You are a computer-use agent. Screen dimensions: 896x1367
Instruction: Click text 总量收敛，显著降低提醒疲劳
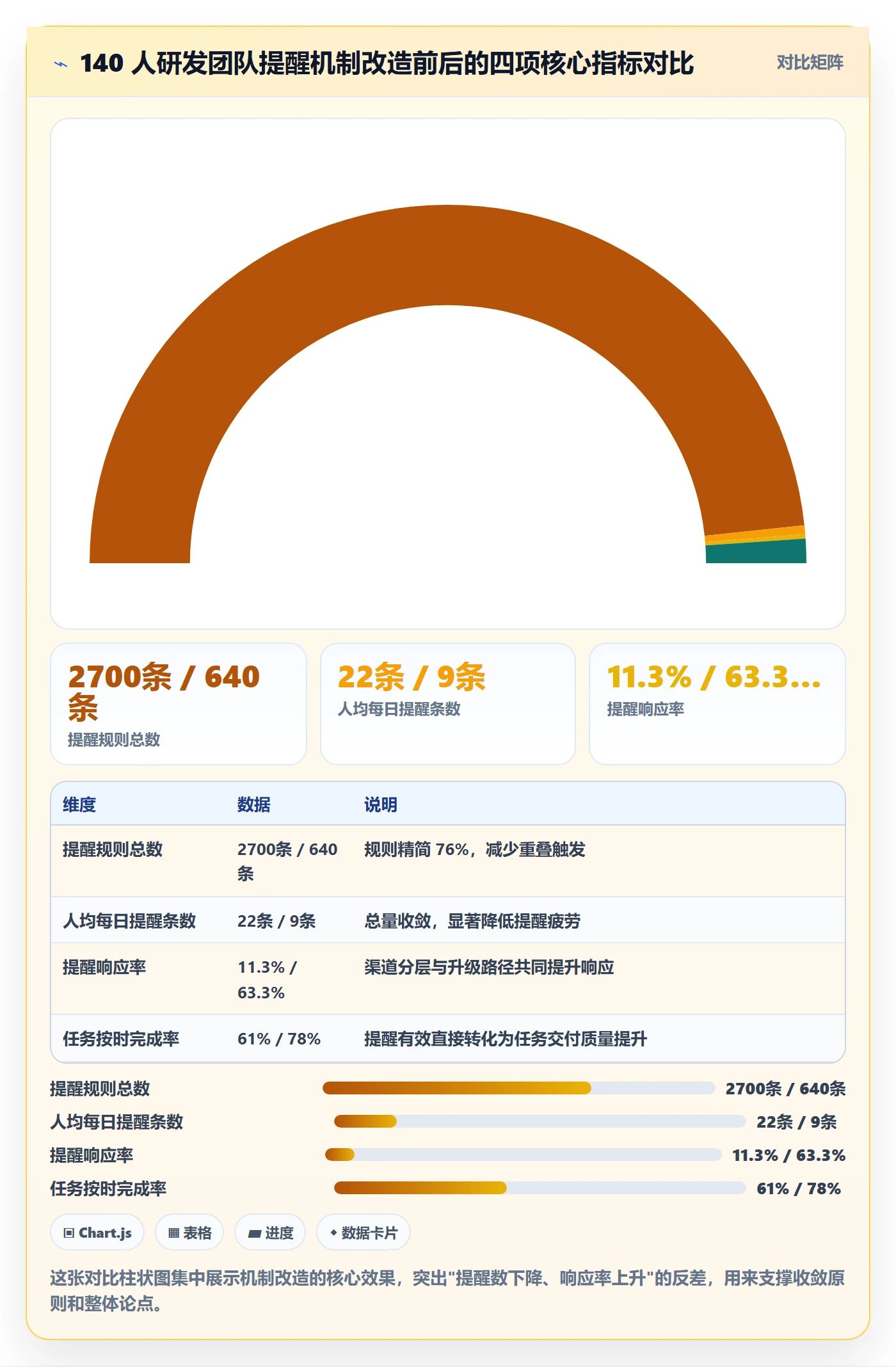(x=472, y=921)
